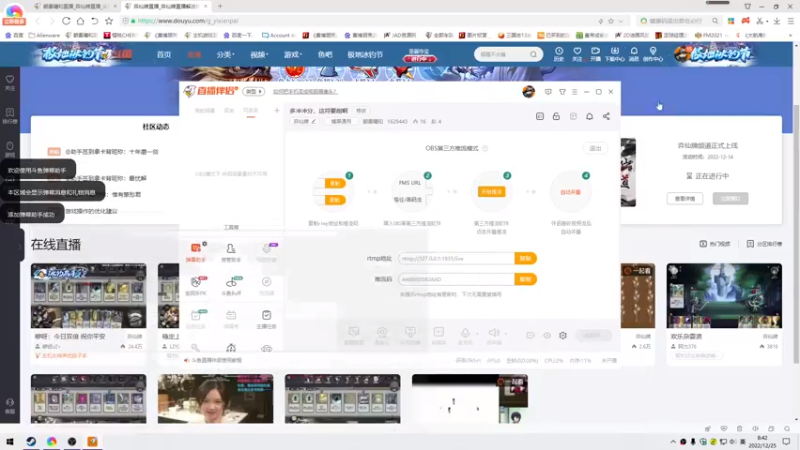Show hidden system tray icons
This screenshot has height=450, width=800.
coord(673,441)
